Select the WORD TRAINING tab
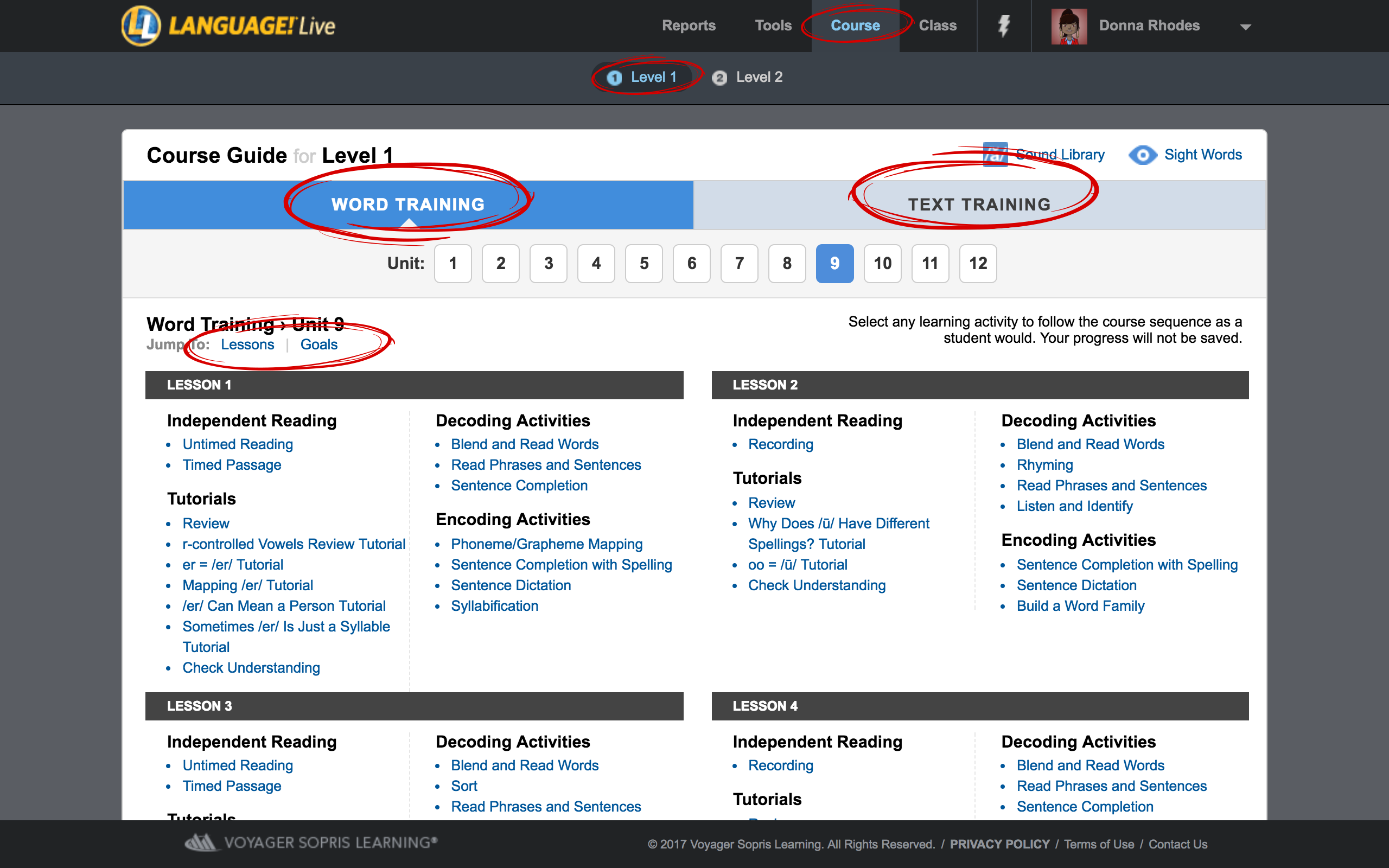 pyautogui.click(x=408, y=205)
